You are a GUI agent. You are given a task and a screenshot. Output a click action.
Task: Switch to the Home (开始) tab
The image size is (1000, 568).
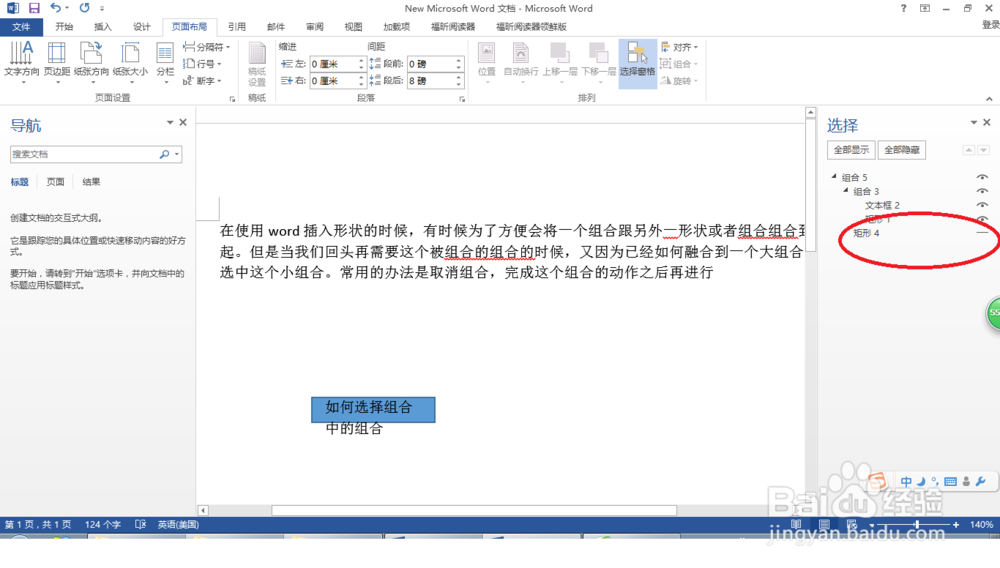coord(64,27)
